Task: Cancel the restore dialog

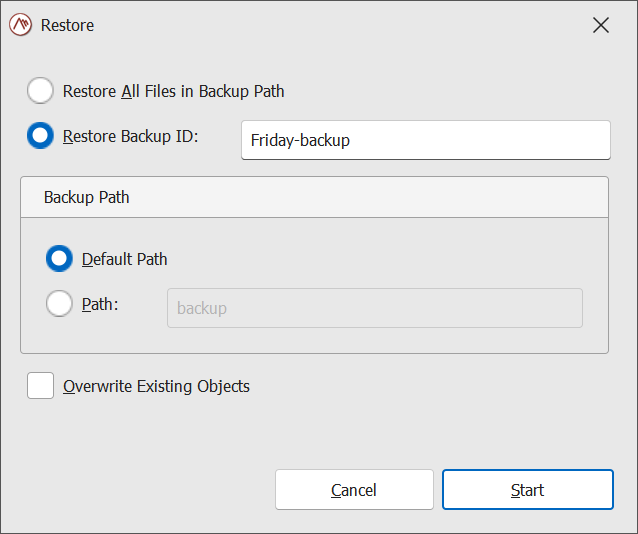Action: point(354,490)
